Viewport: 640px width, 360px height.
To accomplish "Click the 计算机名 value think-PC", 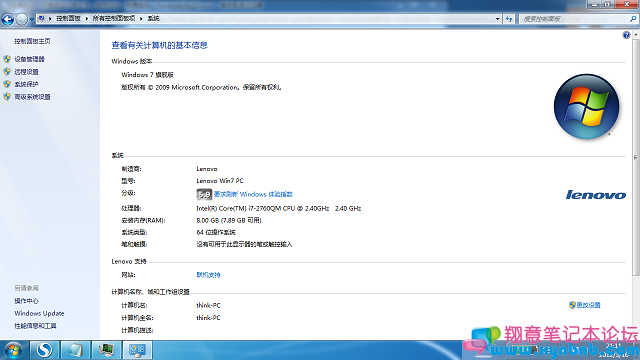I will point(208,305).
